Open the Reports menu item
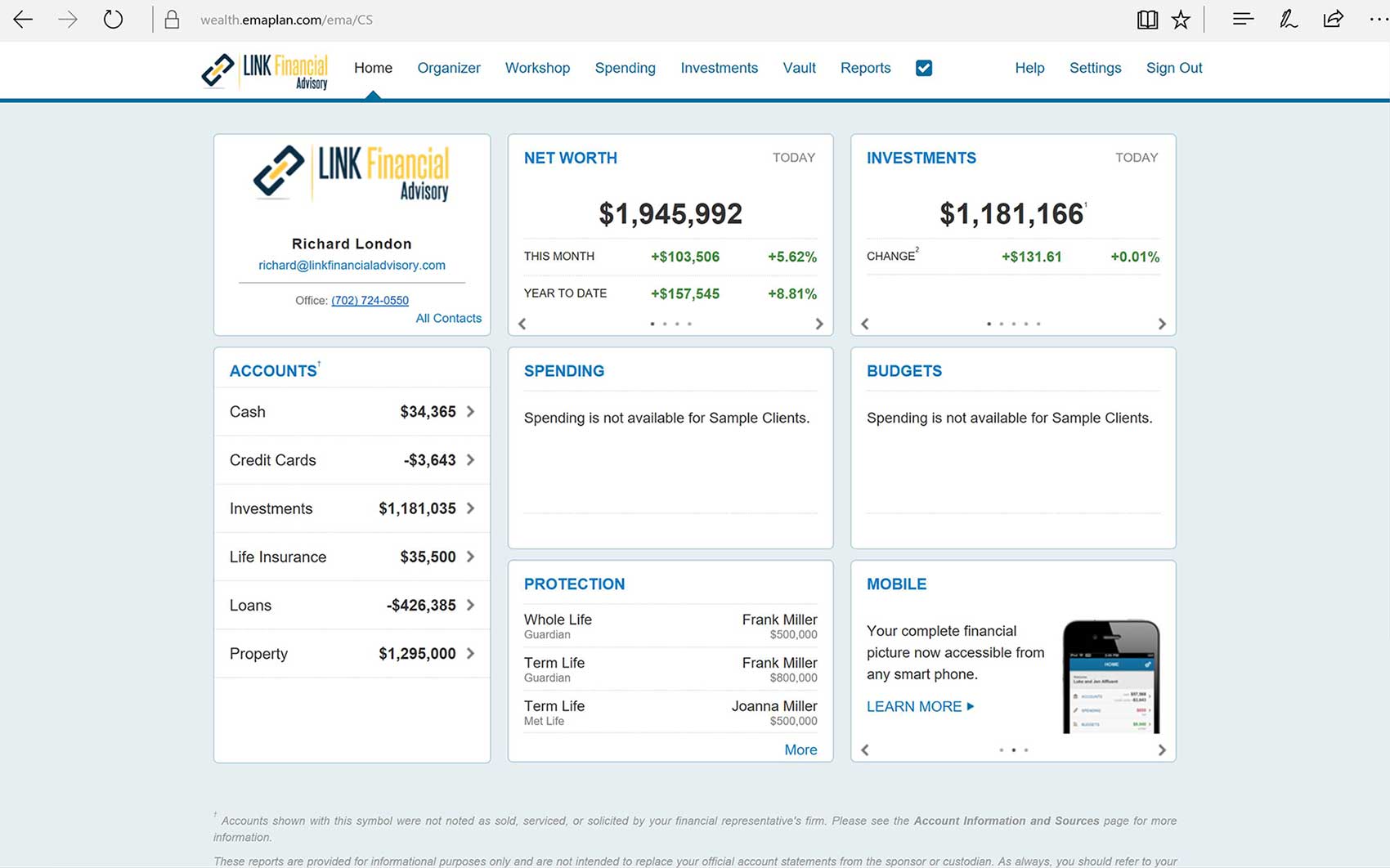Viewport: 1390px width, 868px height. coord(865,68)
